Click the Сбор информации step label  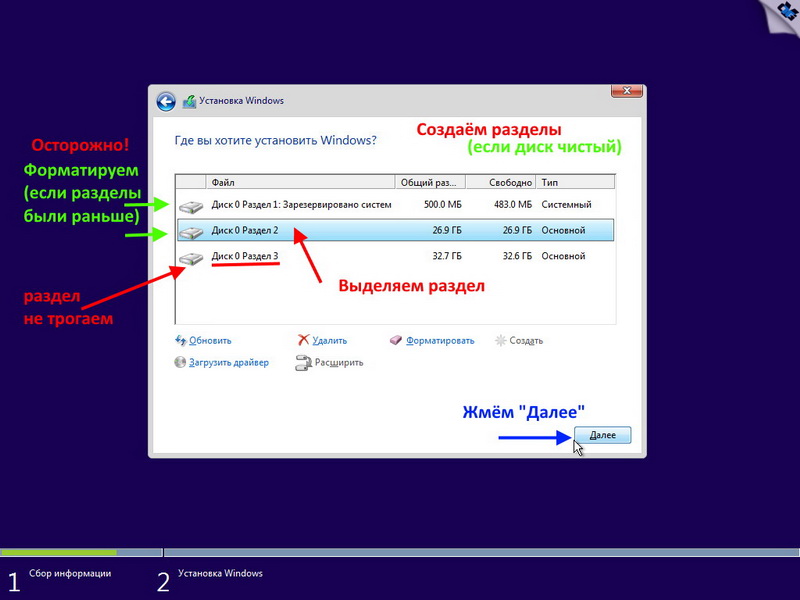(70, 573)
